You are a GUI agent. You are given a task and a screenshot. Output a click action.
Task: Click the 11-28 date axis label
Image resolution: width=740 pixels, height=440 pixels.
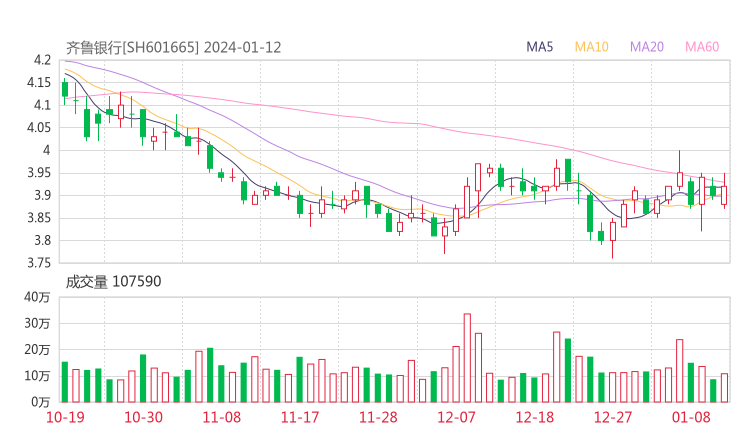(378, 417)
